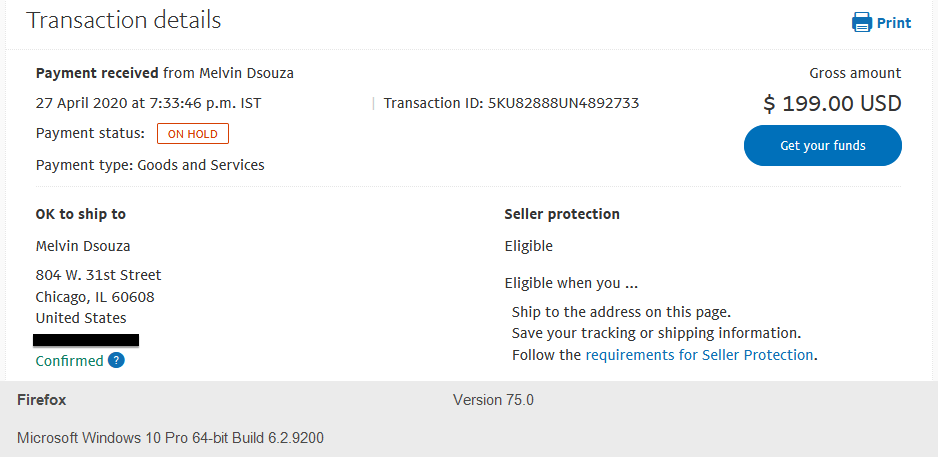Click the printer icon
Image resolution: width=938 pixels, height=457 pixels.
tap(861, 22)
